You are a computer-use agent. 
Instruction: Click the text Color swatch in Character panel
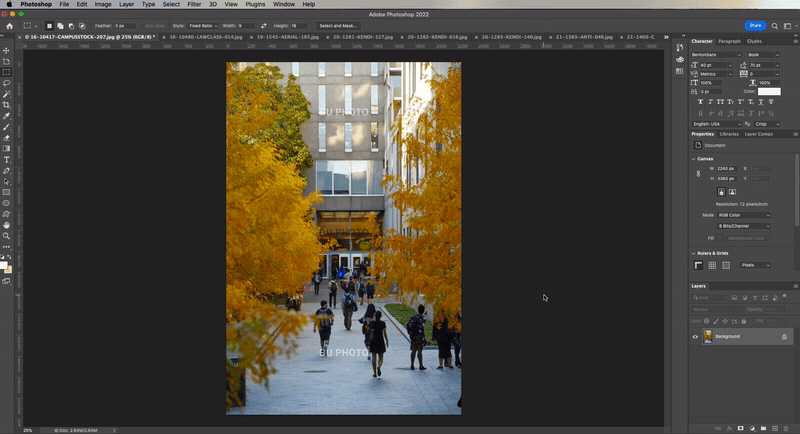tap(769, 91)
